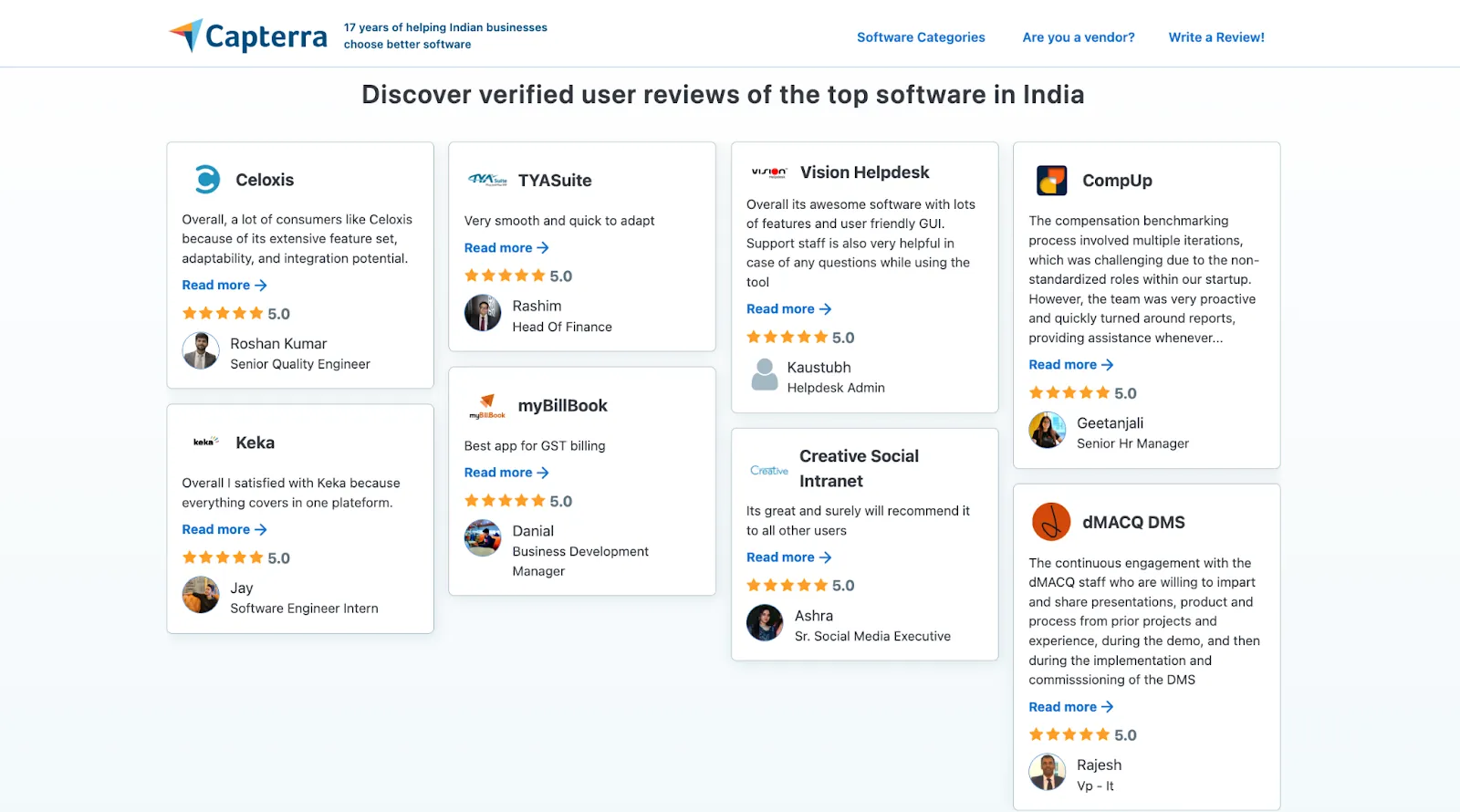Click the Celoxis card title
The width and height of the screenshot is (1460, 812).
click(265, 180)
